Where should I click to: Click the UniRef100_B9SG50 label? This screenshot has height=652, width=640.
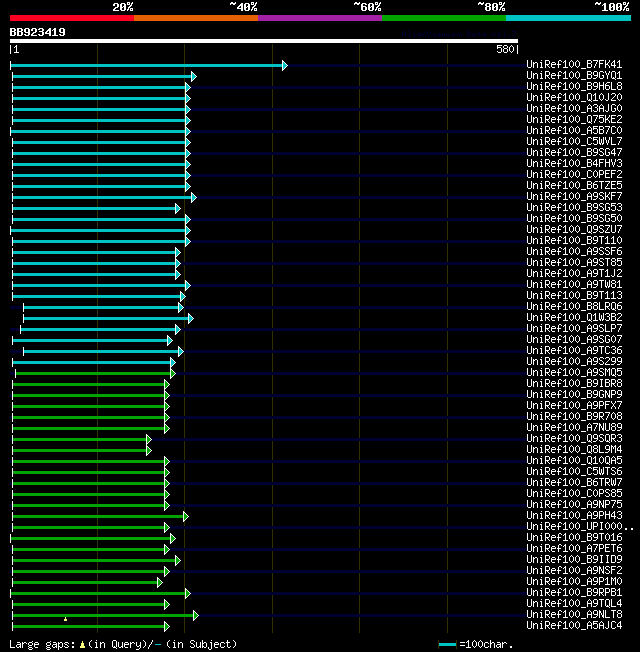(574, 218)
